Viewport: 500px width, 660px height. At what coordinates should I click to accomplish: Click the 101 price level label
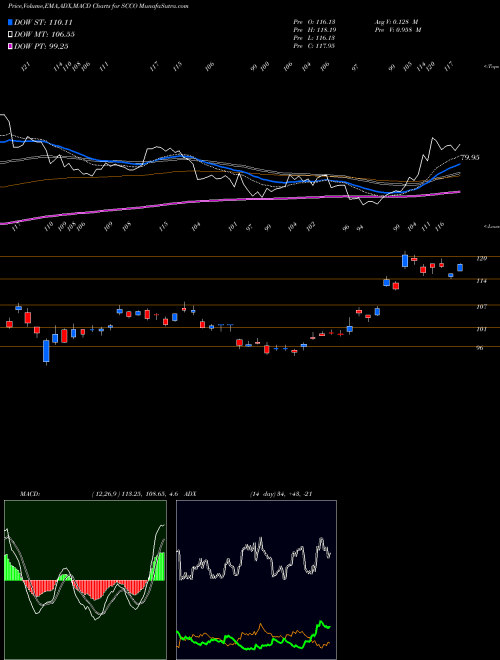click(x=481, y=329)
